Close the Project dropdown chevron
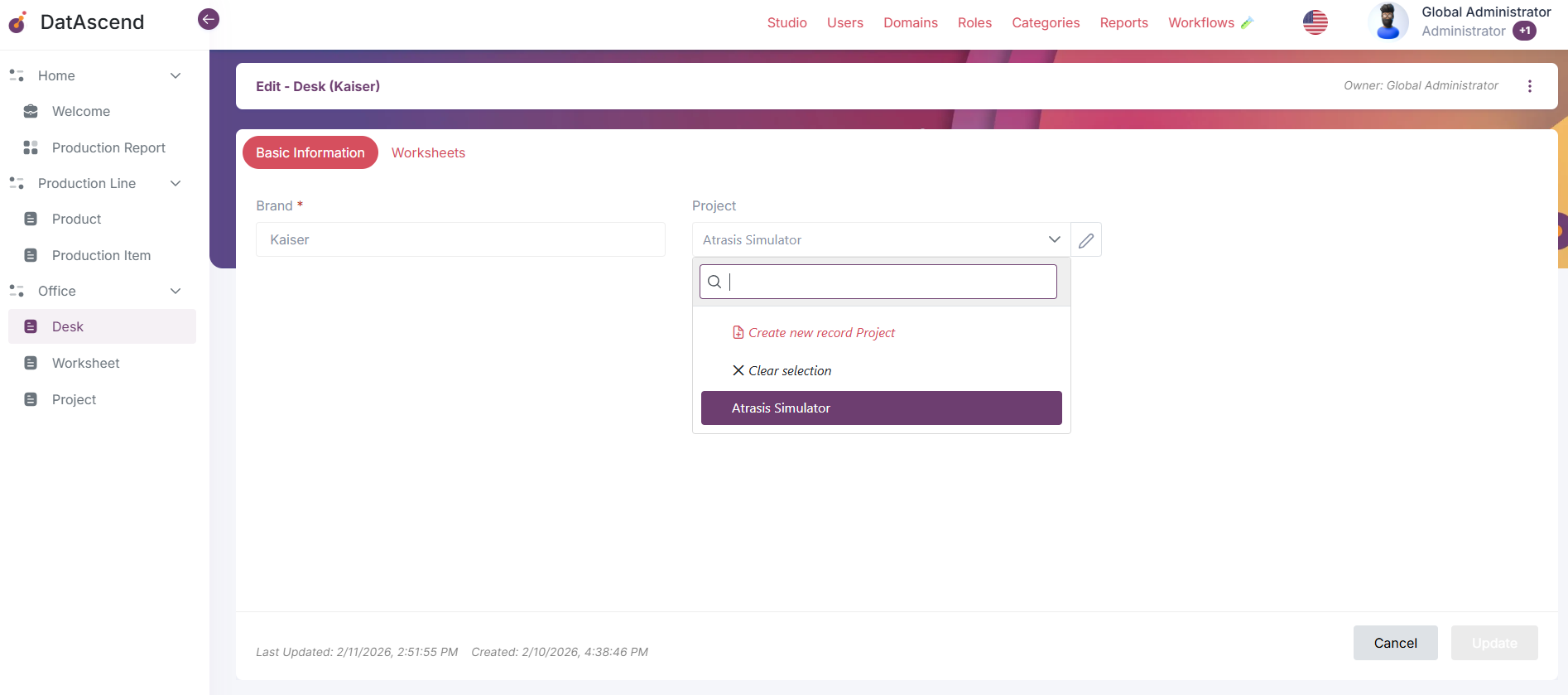Screen dimensions: 1568x695 [1054, 239]
